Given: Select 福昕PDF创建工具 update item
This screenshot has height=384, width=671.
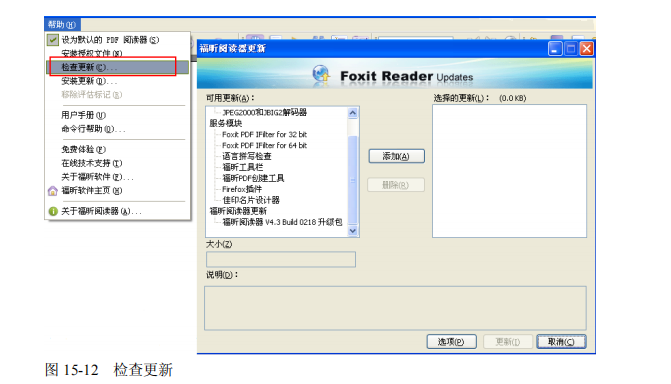Looking at the screenshot, I should 253,178.
